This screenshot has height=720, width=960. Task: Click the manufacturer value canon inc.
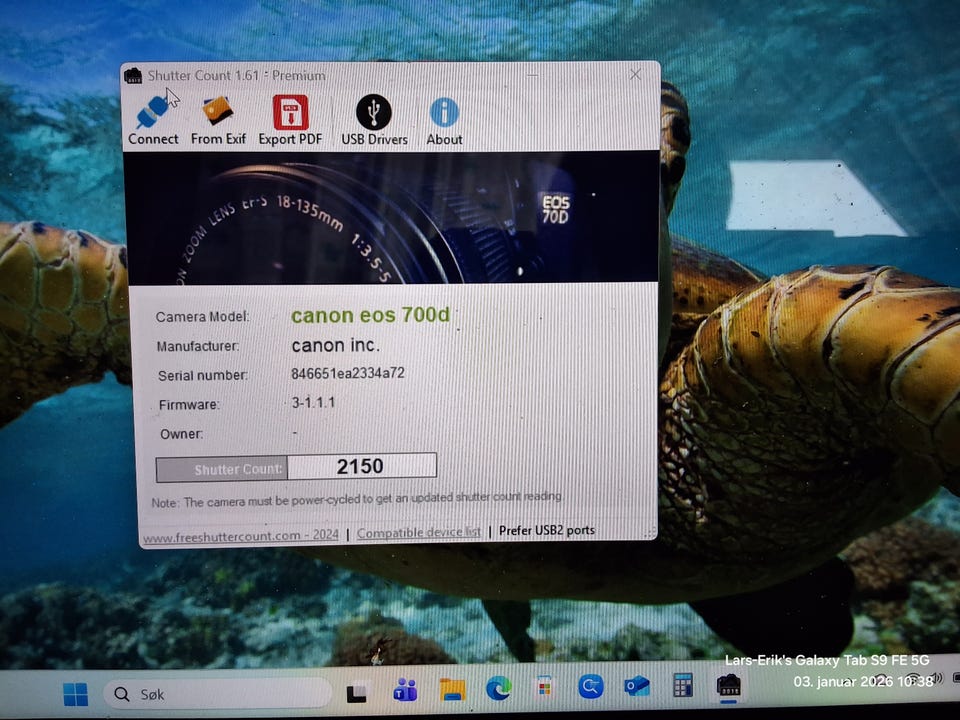point(336,345)
